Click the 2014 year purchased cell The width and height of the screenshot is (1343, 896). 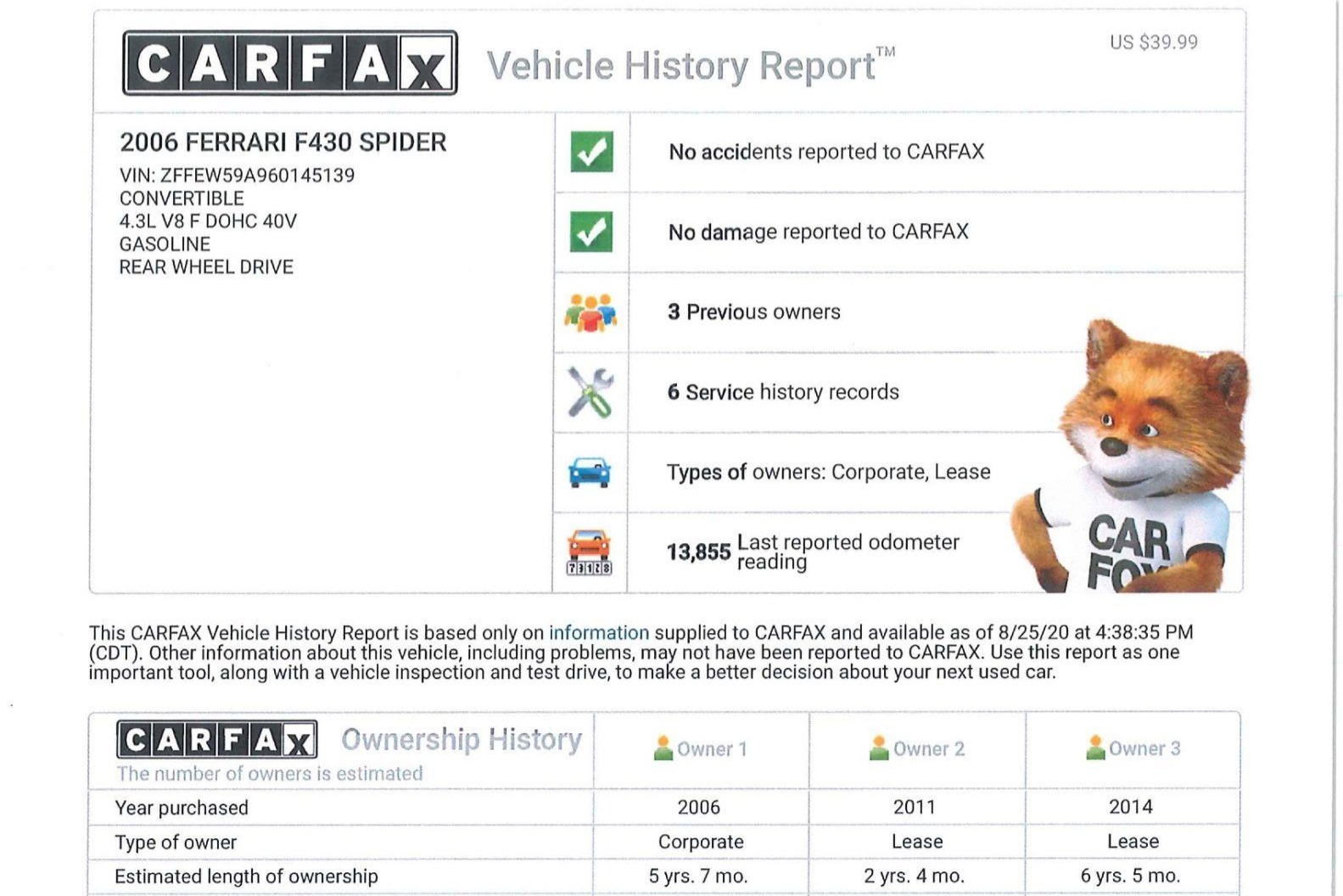click(x=1131, y=807)
